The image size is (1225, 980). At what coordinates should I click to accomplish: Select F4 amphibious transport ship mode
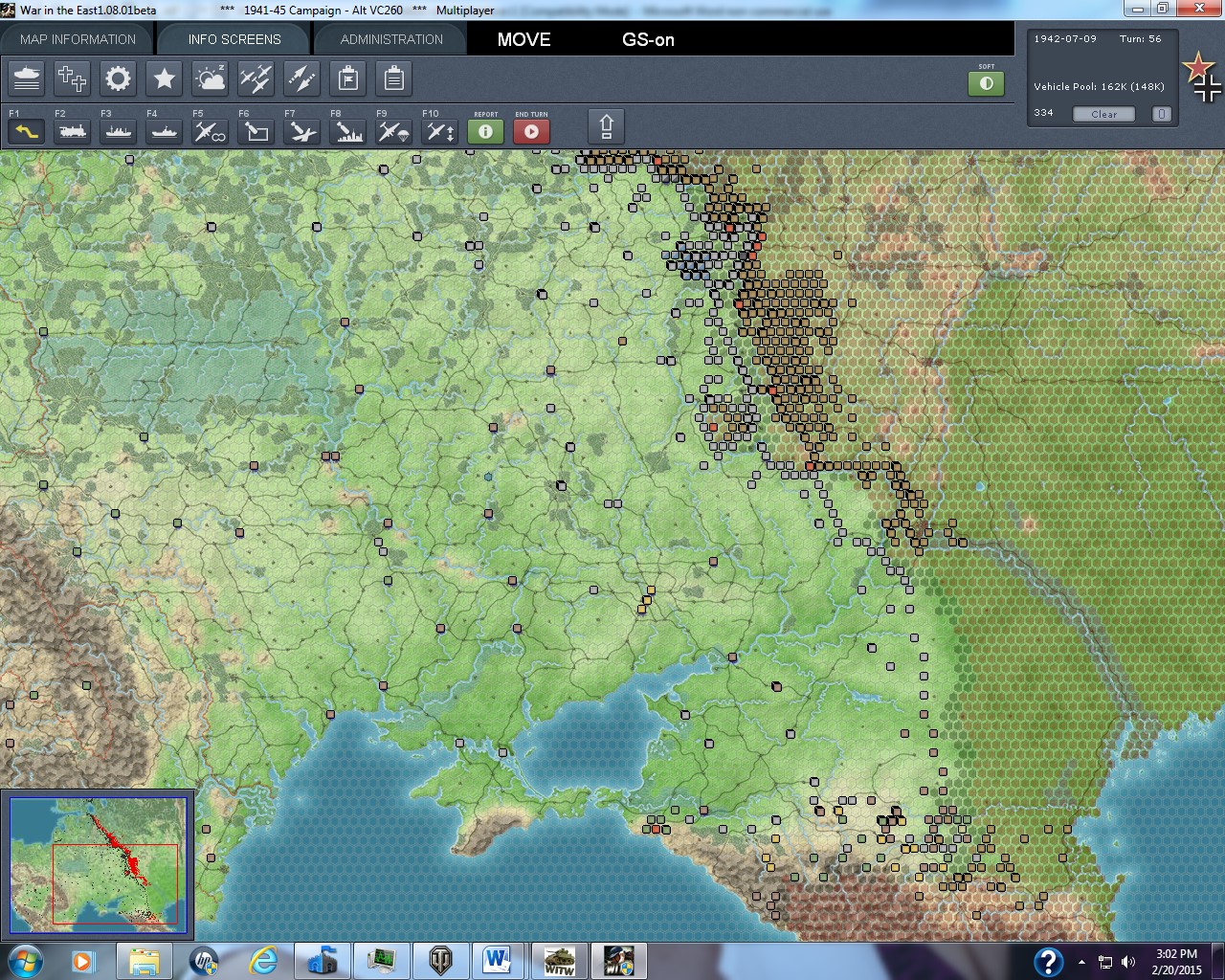pyautogui.click(x=165, y=131)
